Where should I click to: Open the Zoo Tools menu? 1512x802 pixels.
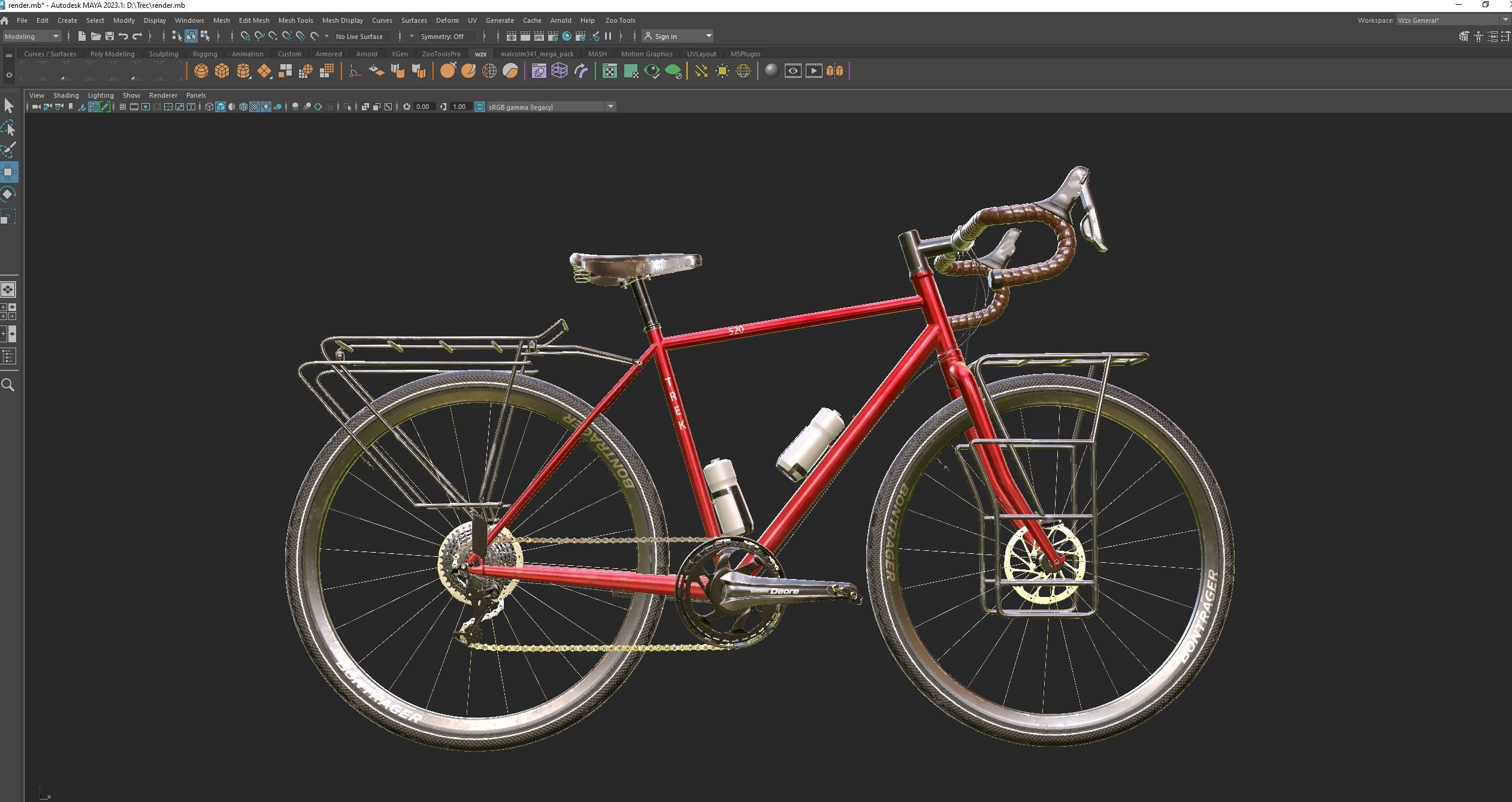[620, 20]
